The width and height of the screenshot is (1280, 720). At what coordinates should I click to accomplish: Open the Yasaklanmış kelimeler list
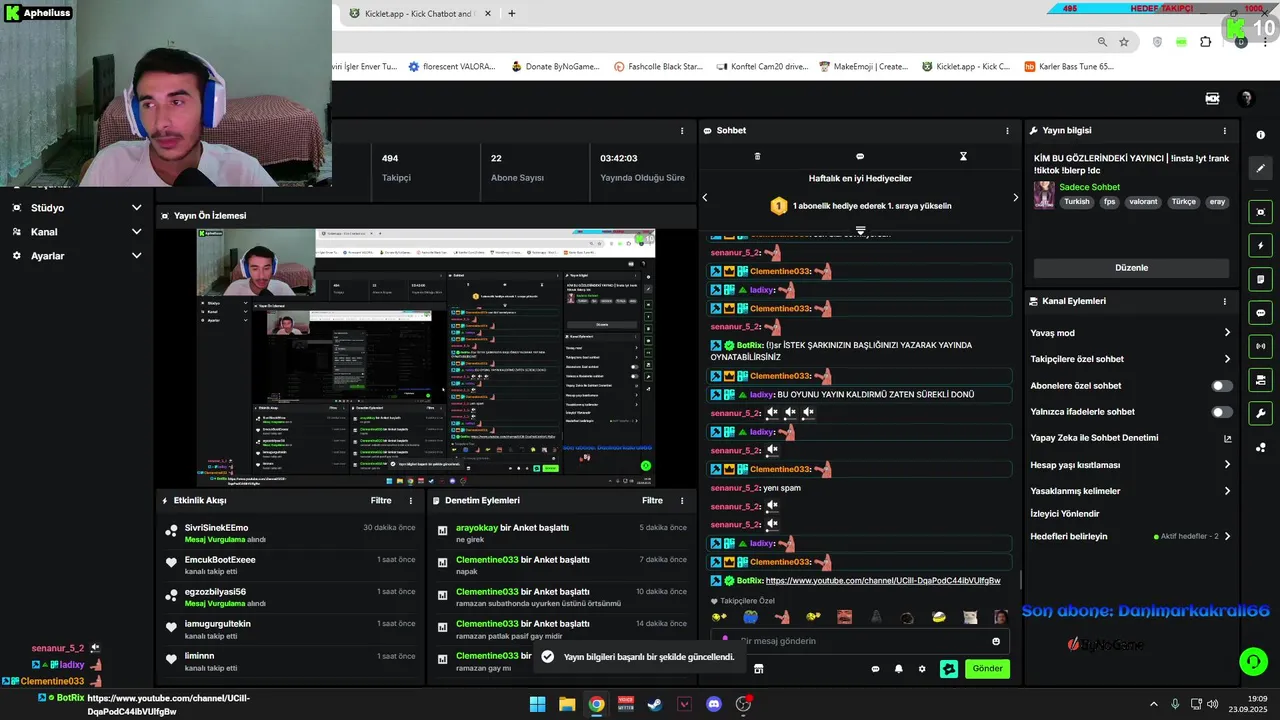point(1131,491)
